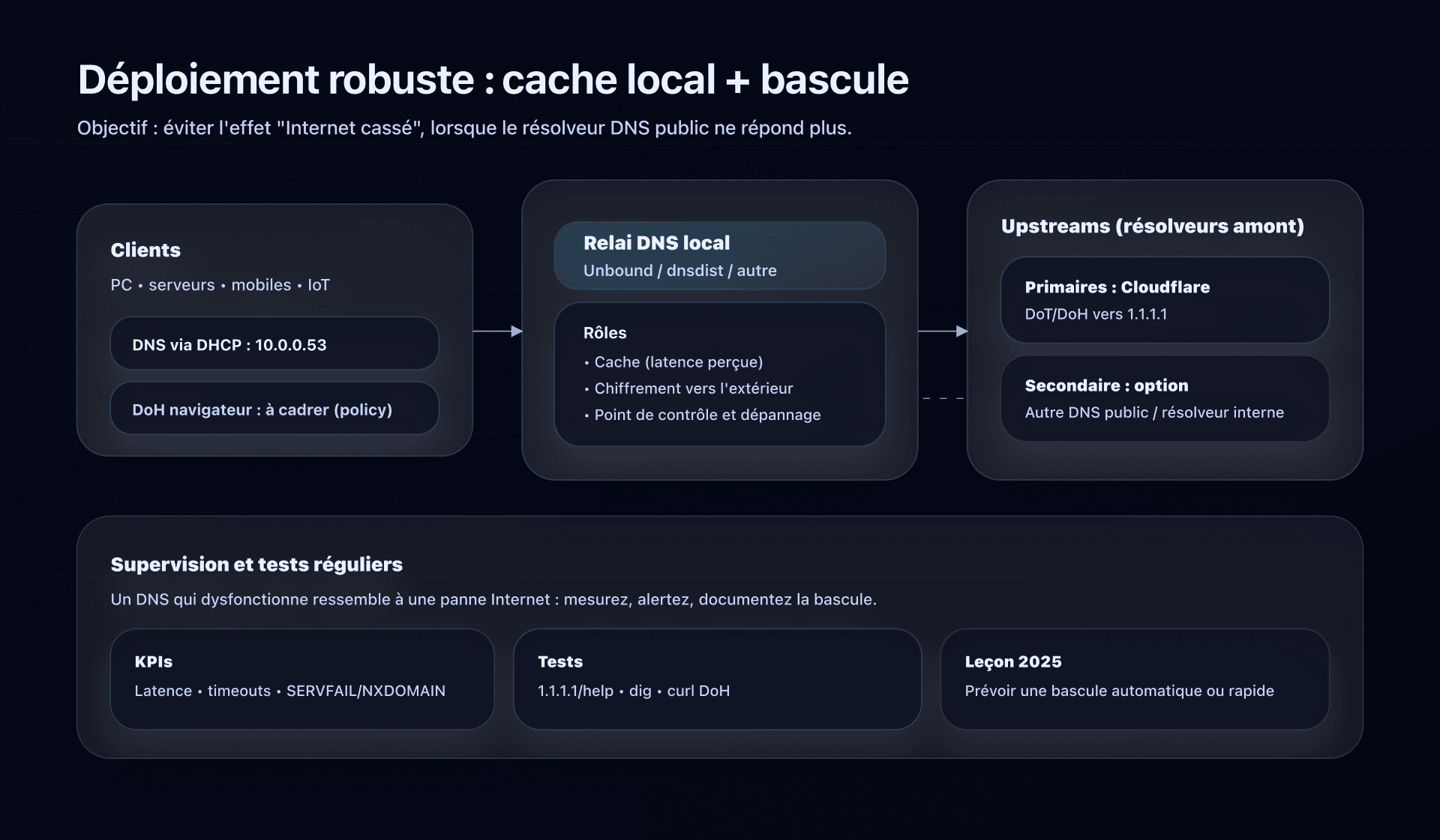Select the arrow from Clients to Relai
This screenshot has width=1440, height=840.
pyautogui.click(x=495, y=330)
